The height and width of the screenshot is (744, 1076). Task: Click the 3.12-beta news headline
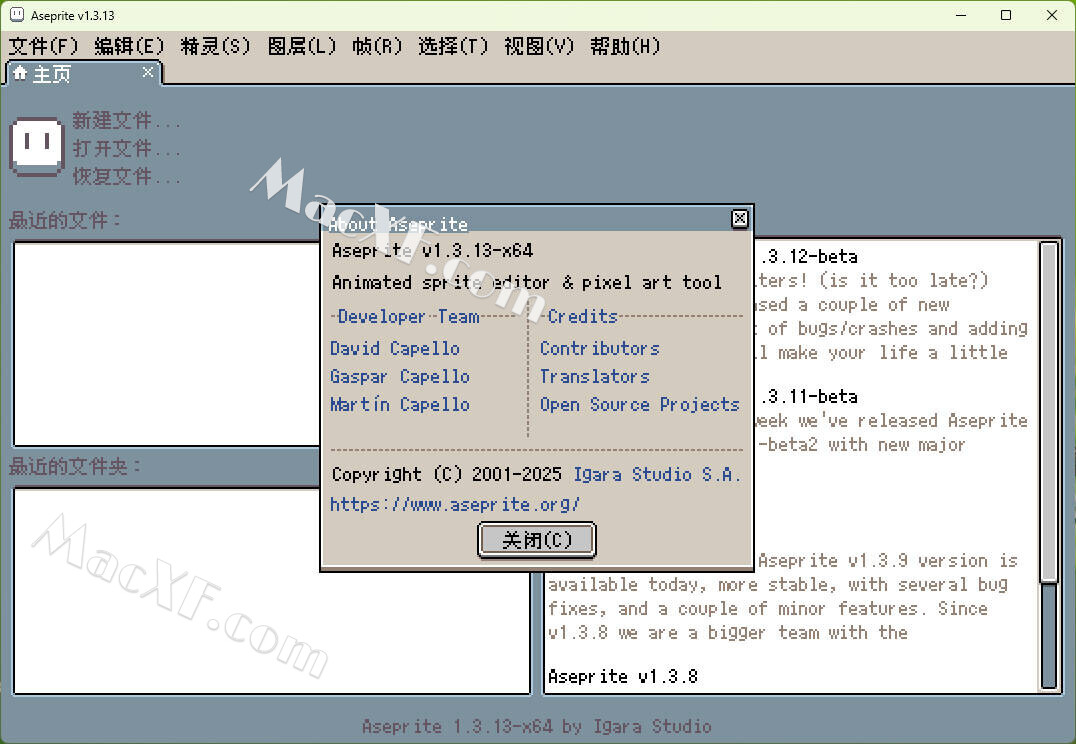[x=809, y=257]
